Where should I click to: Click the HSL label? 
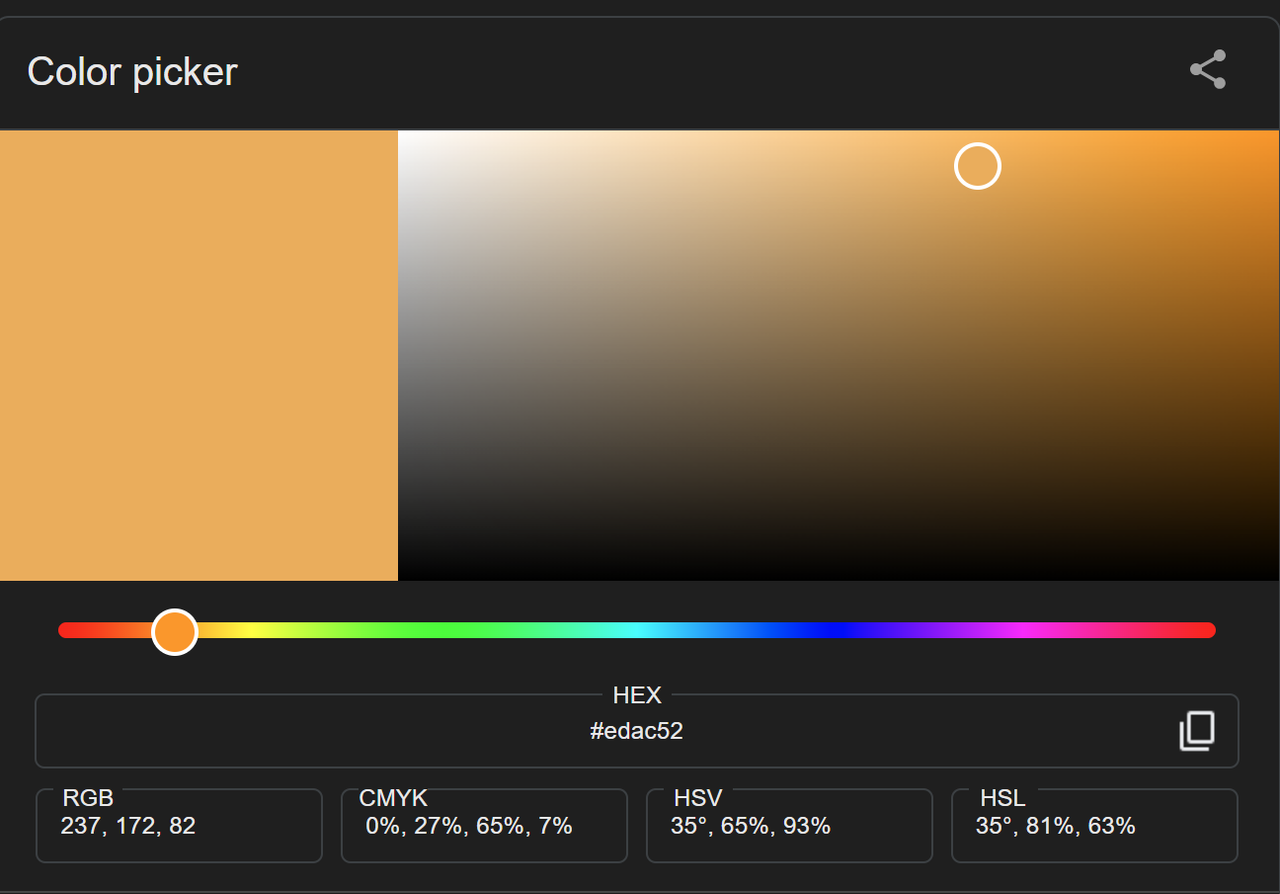[x=1003, y=798]
